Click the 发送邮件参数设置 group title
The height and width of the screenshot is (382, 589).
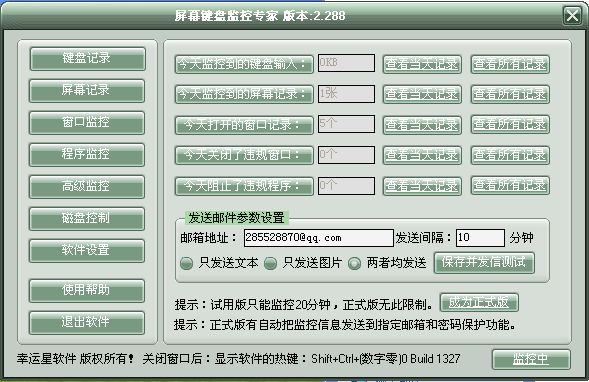pos(236,217)
